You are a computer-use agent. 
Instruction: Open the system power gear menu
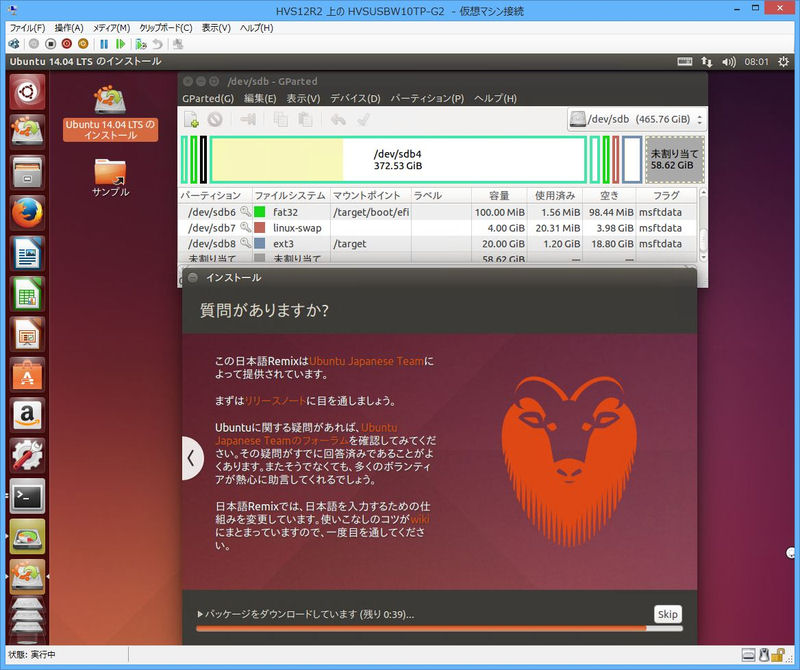[783, 62]
